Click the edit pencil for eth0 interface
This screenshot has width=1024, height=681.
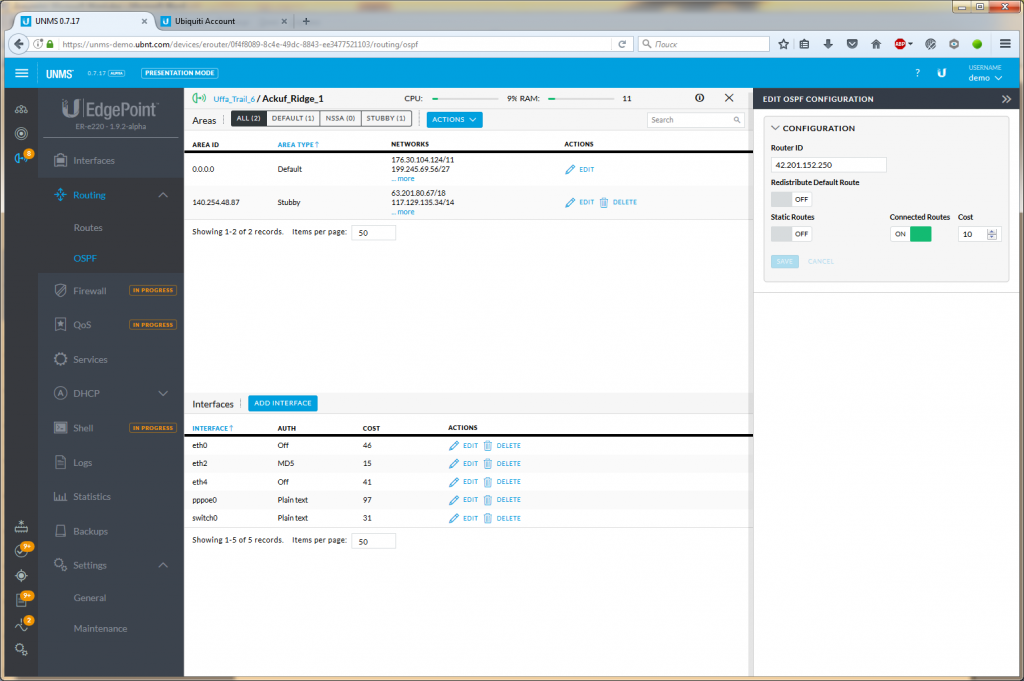(454, 445)
